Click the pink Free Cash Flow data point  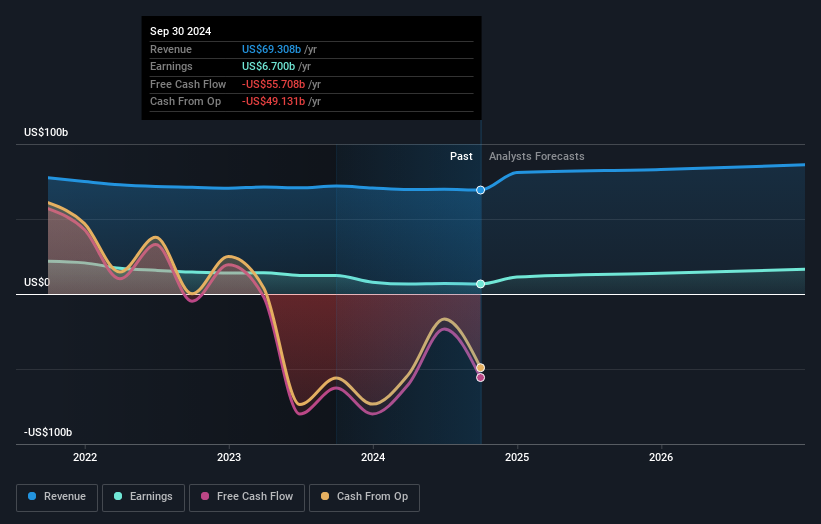[480, 377]
